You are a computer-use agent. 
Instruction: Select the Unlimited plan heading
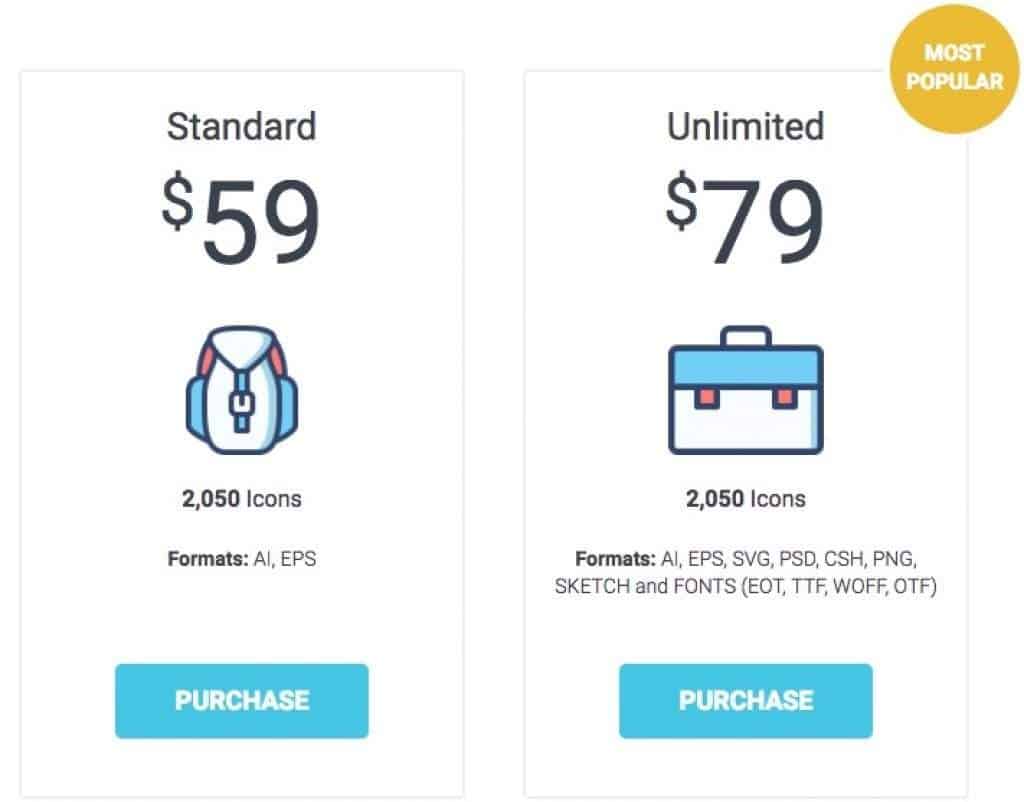click(x=746, y=127)
